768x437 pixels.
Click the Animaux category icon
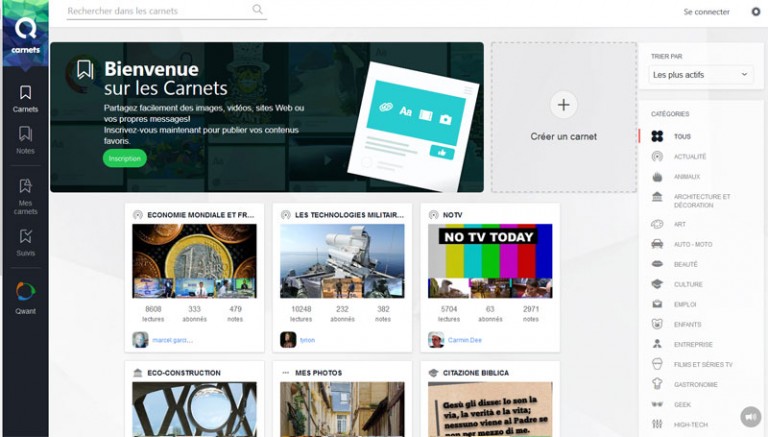657,176
